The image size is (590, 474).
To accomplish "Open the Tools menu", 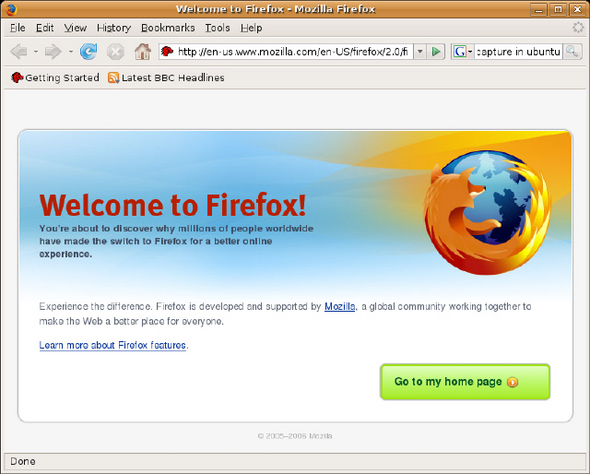I will point(217,28).
